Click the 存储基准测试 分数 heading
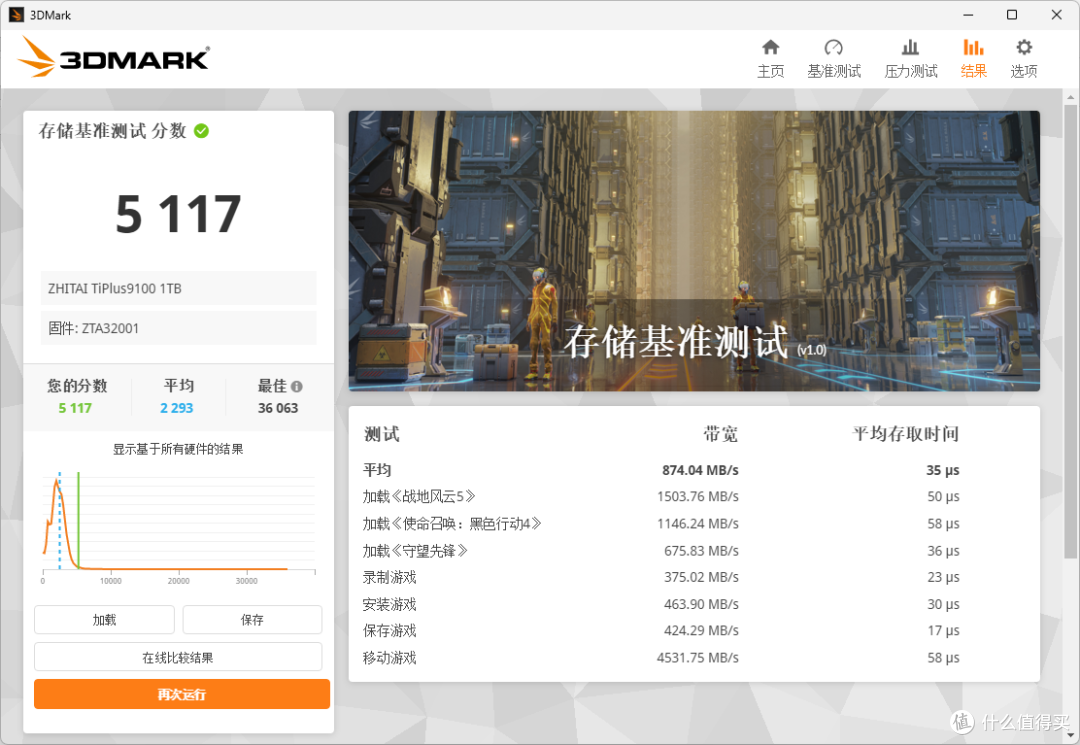Image resolution: width=1080 pixels, height=745 pixels. pos(112,131)
